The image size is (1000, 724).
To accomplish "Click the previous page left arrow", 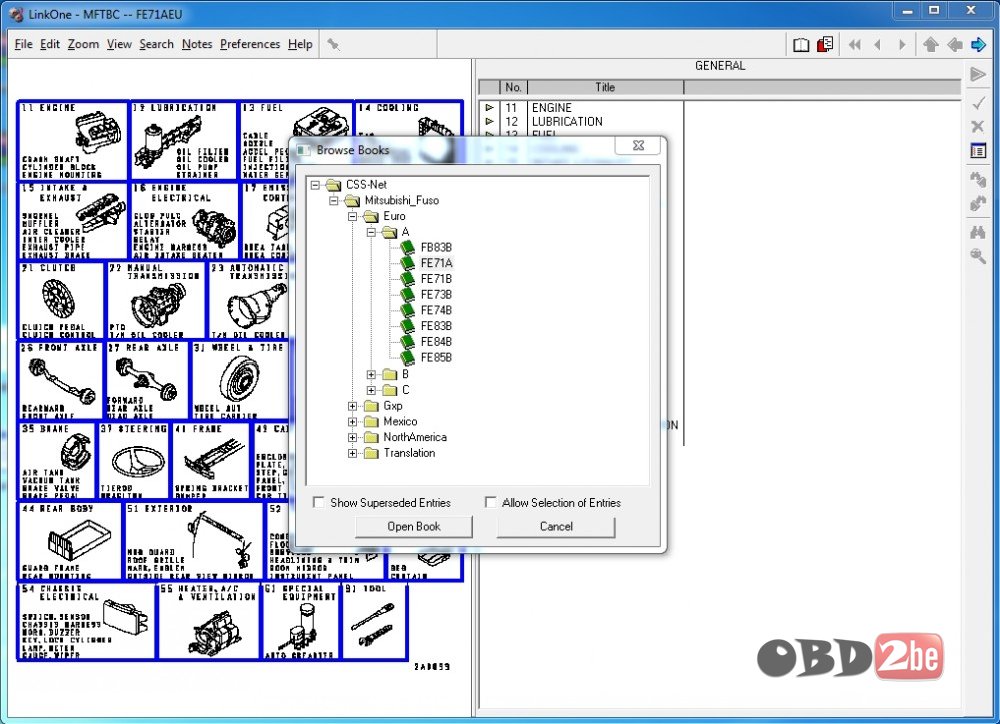I will point(878,45).
